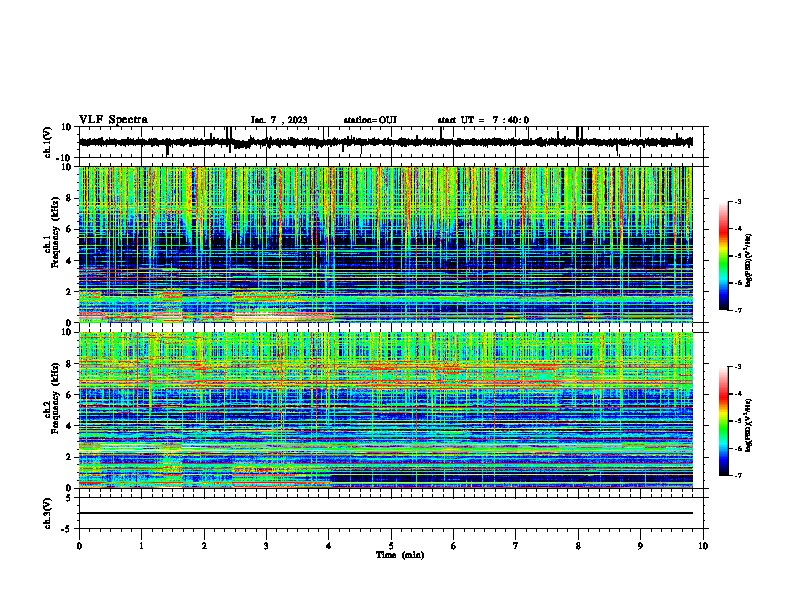Click the "VLF Spectra" plot title
This screenshot has height=612, width=792.
[113, 120]
